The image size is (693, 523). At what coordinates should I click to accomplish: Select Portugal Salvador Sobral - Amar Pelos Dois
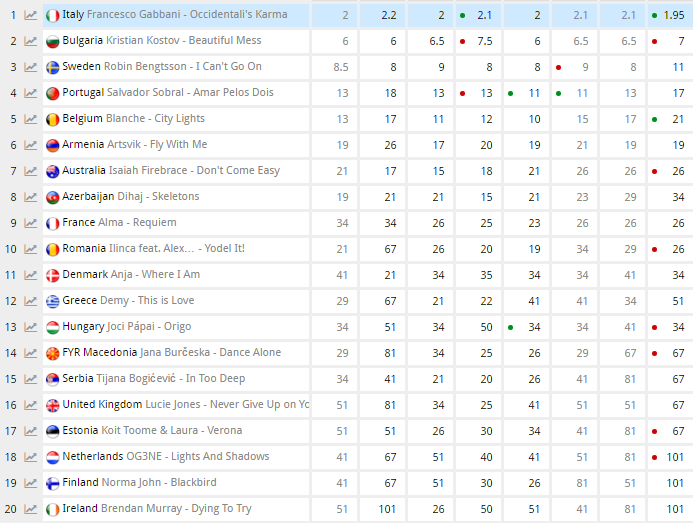pos(167,93)
